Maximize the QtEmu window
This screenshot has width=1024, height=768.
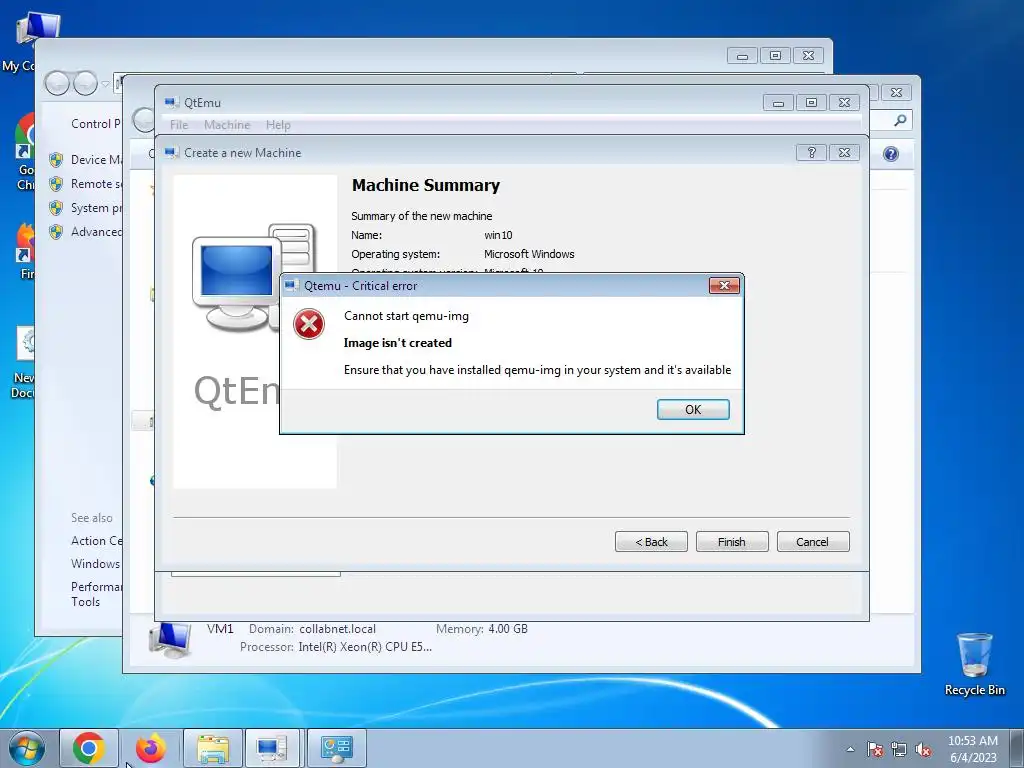click(811, 103)
